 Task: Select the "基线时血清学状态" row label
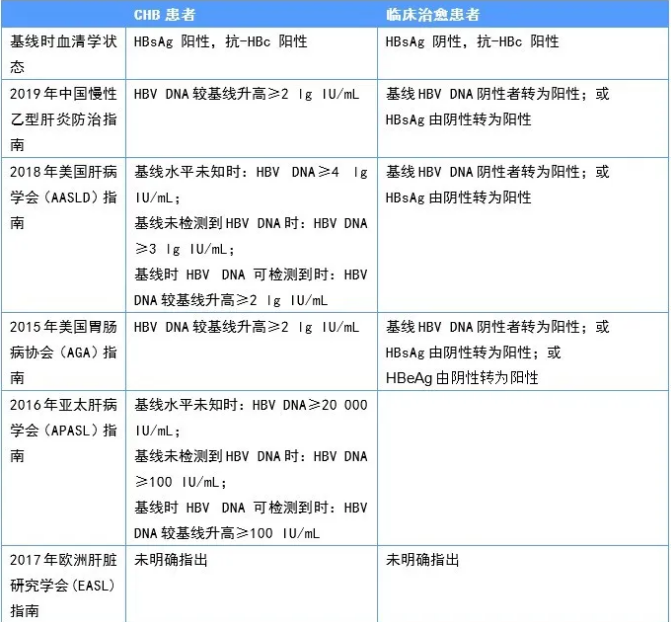pyautogui.click(x=63, y=54)
